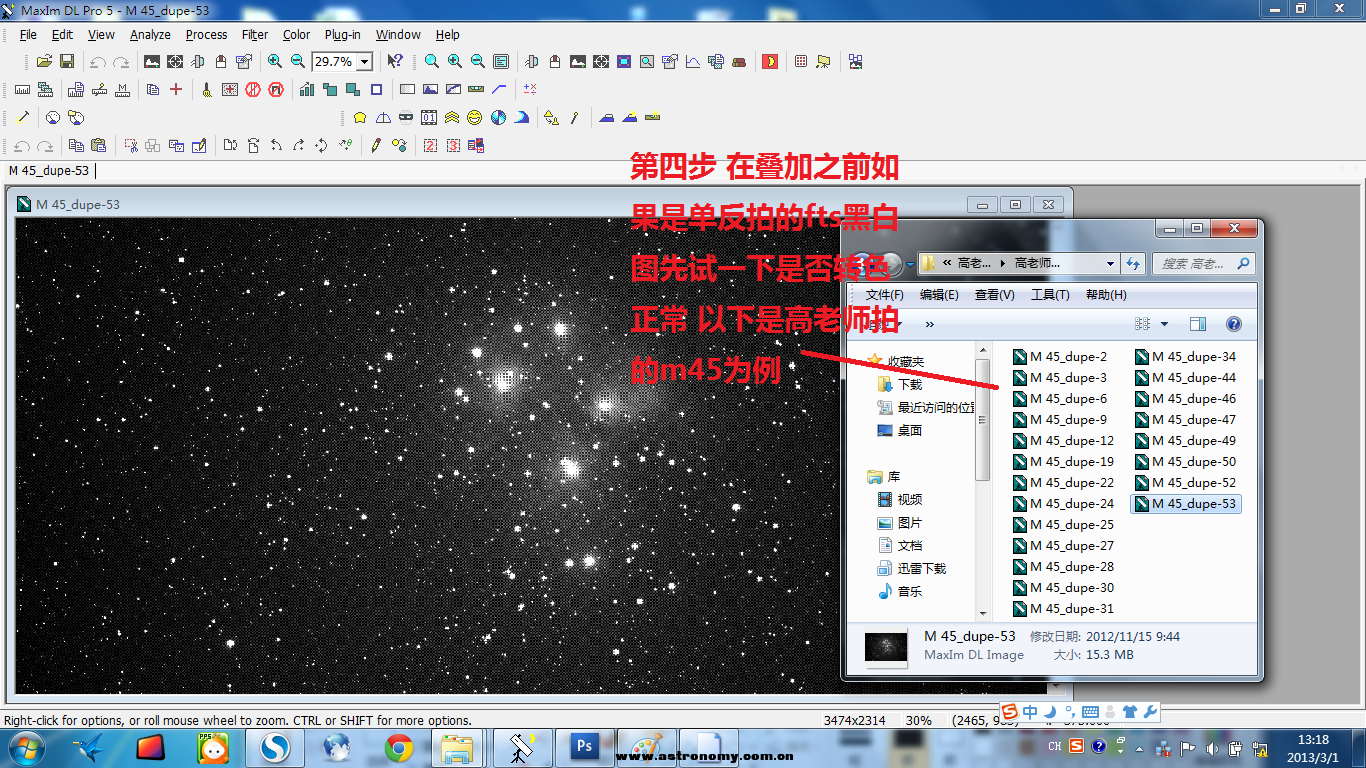Click the Explorer search box
The width and height of the screenshot is (1366, 768).
[x=1202, y=263]
